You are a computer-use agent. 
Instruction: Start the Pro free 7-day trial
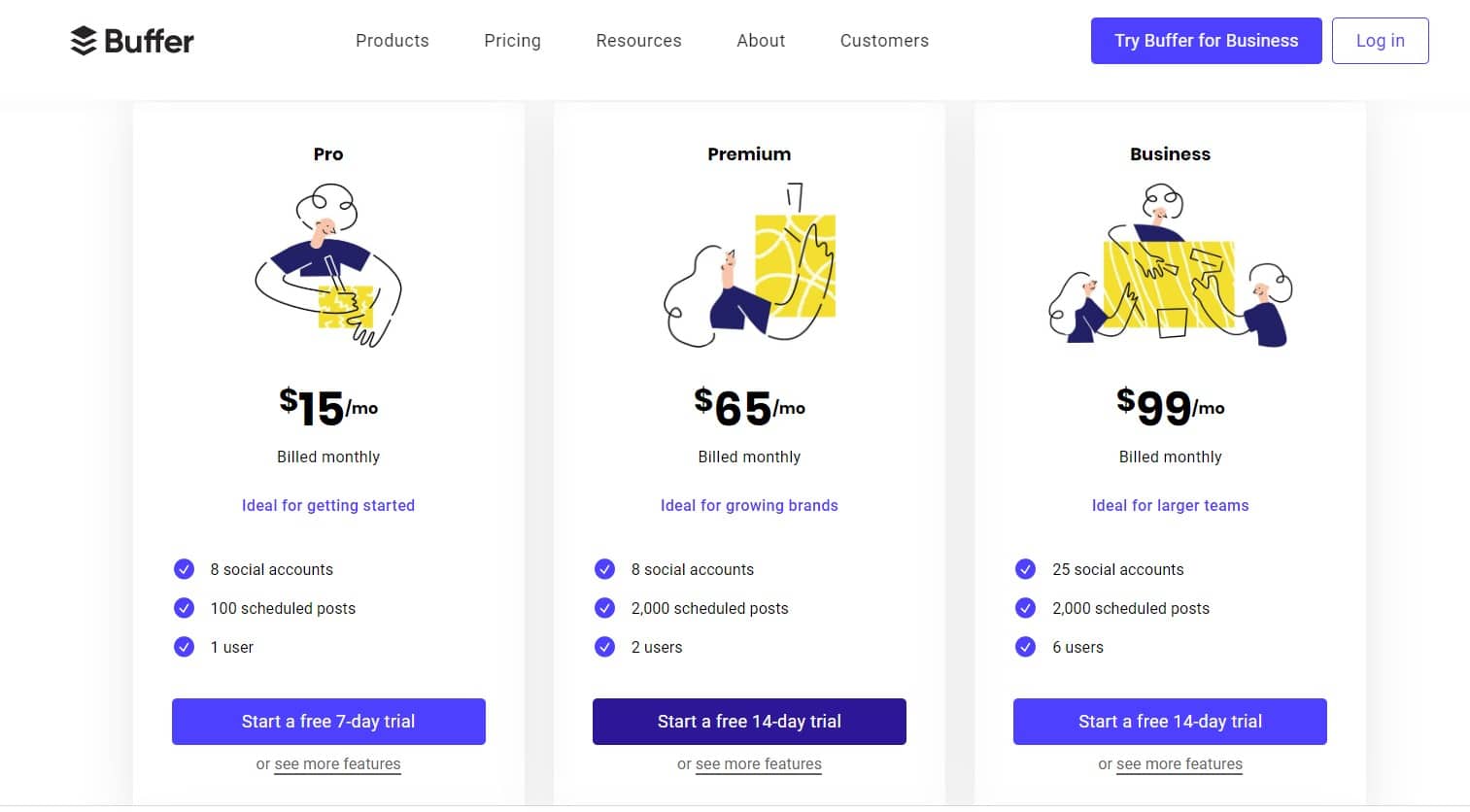(328, 722)
